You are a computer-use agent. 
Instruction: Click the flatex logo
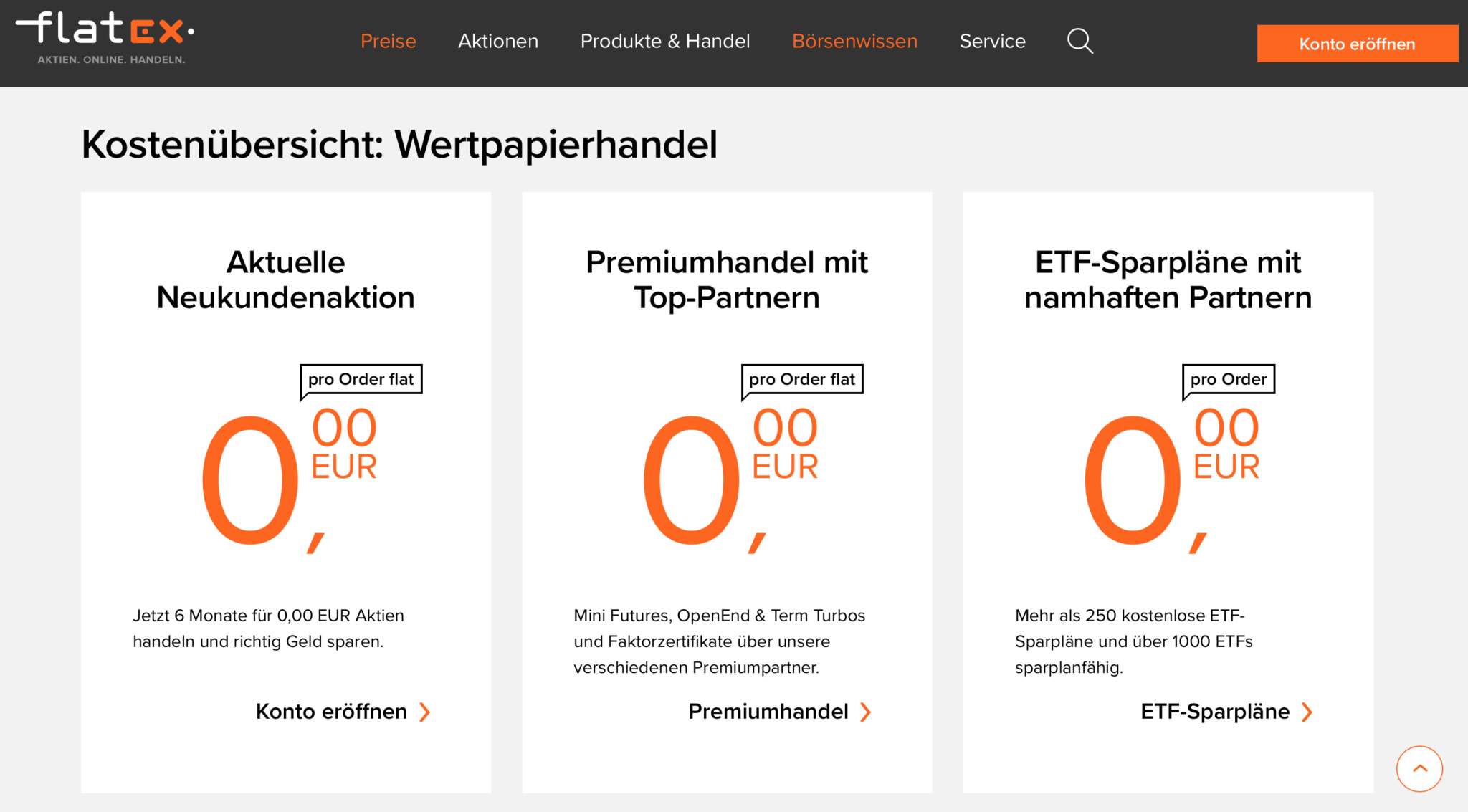[x=105, y=38]
